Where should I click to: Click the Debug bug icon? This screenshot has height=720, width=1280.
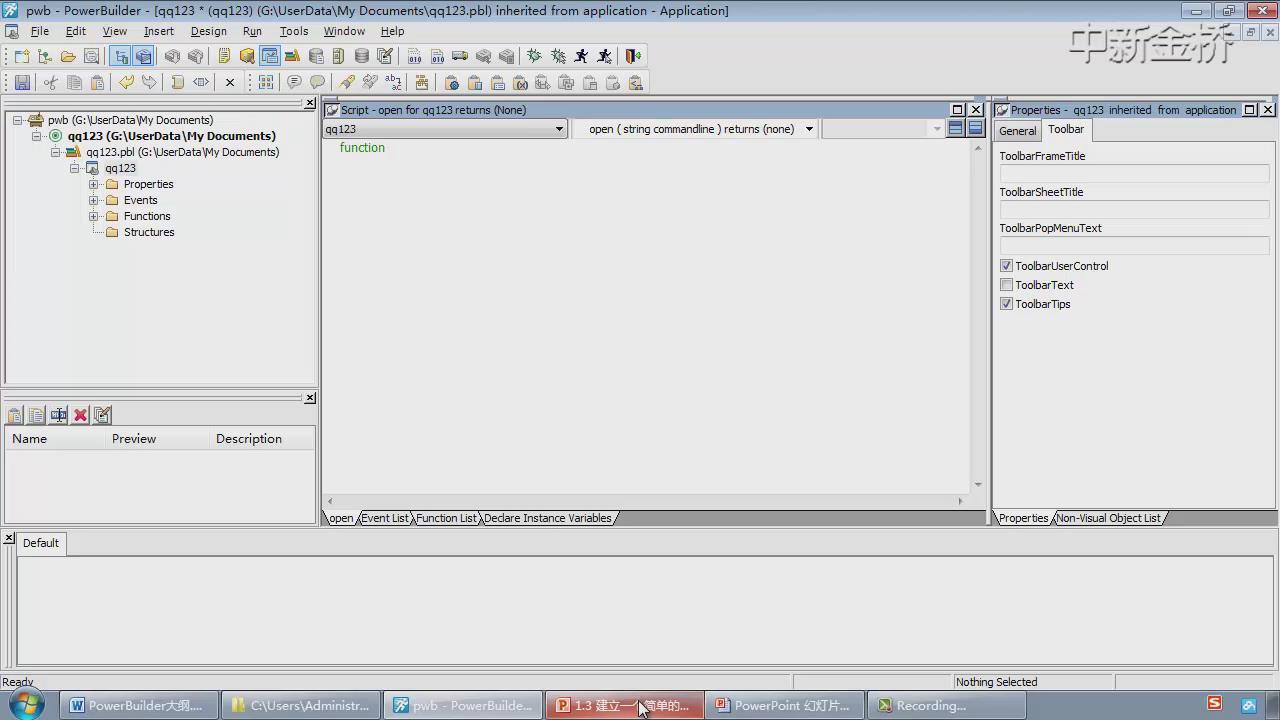(x=535, y=56)
